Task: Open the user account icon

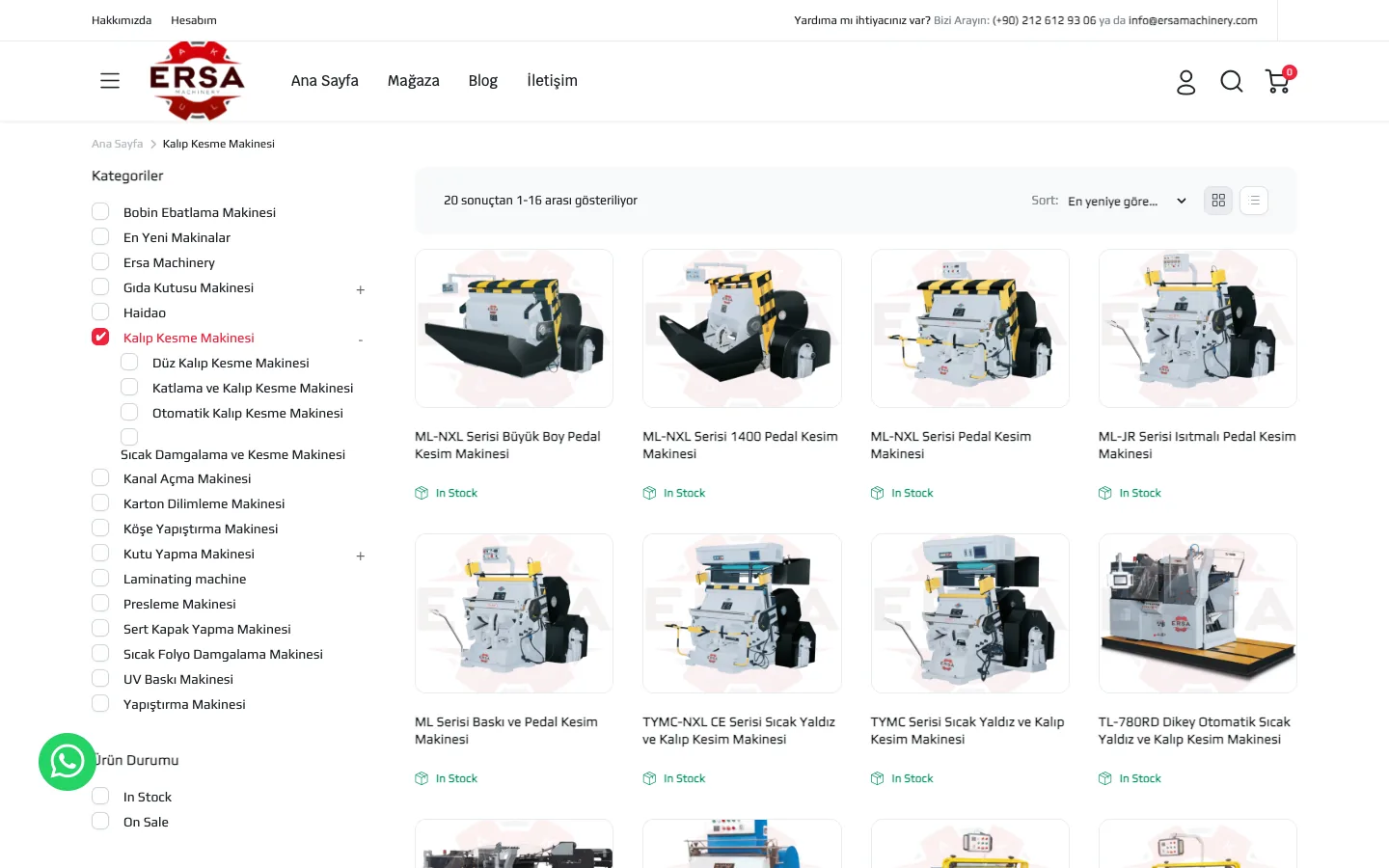Action: [1185, 82]
